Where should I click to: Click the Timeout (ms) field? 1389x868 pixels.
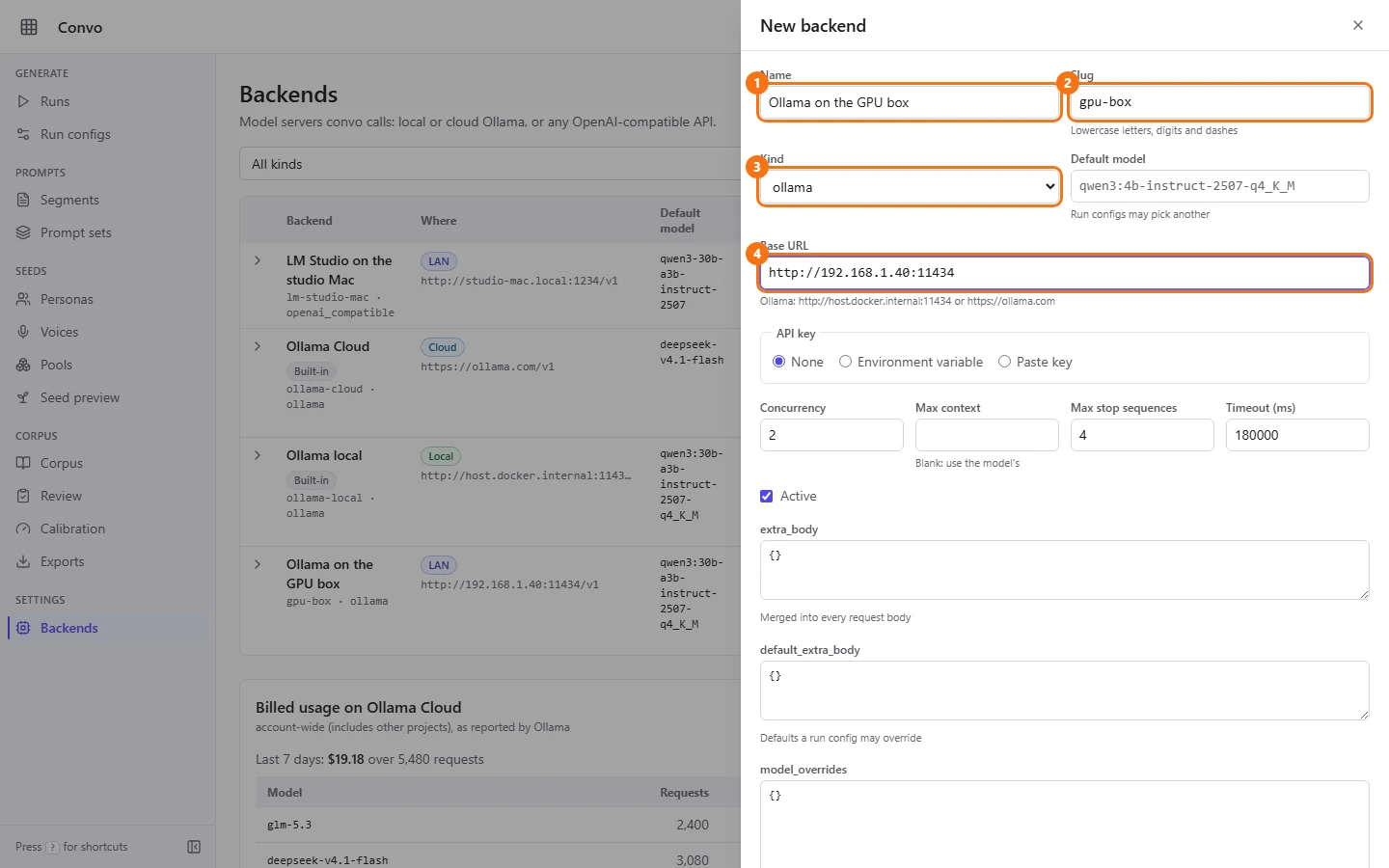1297,435
